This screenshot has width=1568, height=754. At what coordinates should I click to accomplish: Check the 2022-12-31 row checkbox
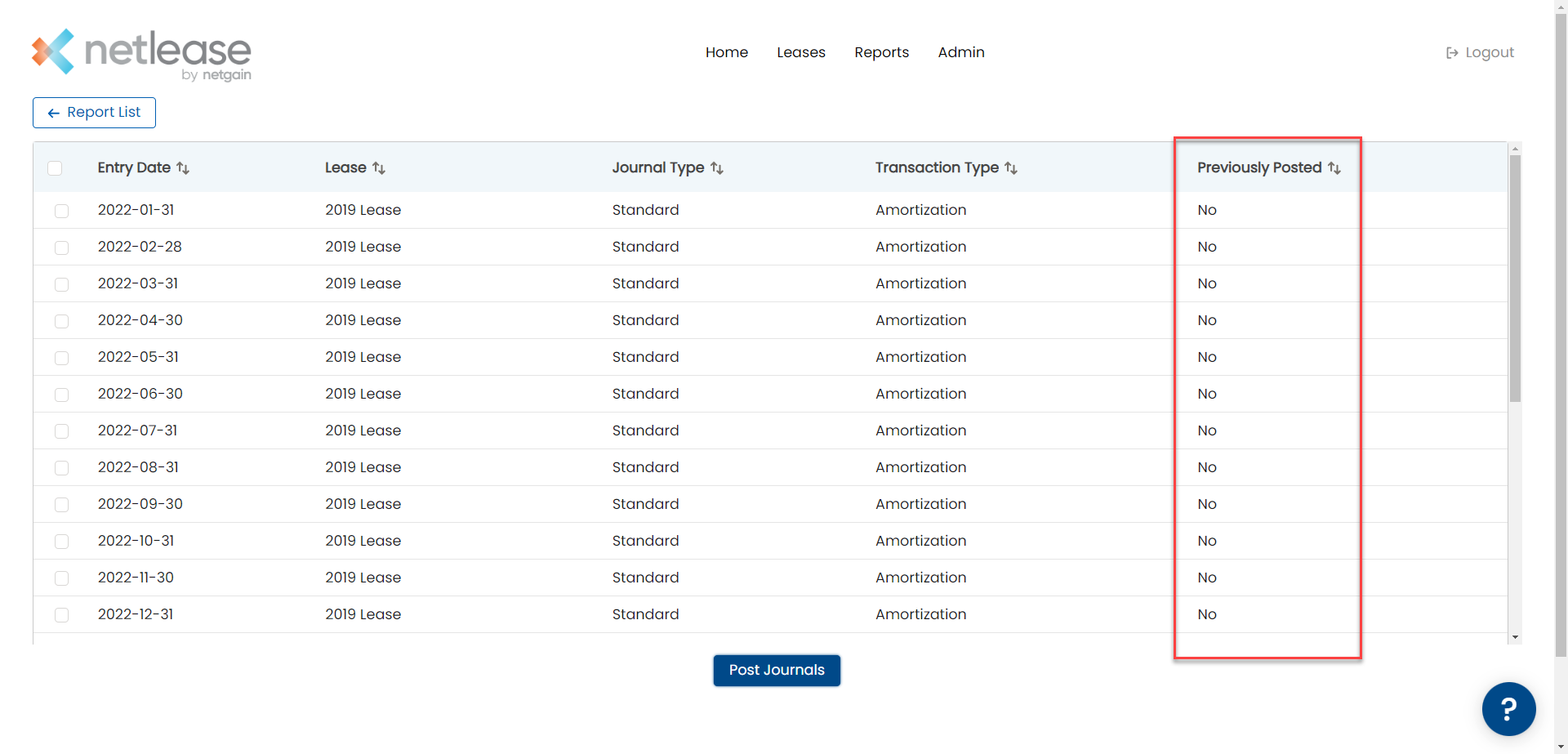[x=61, y=615]
